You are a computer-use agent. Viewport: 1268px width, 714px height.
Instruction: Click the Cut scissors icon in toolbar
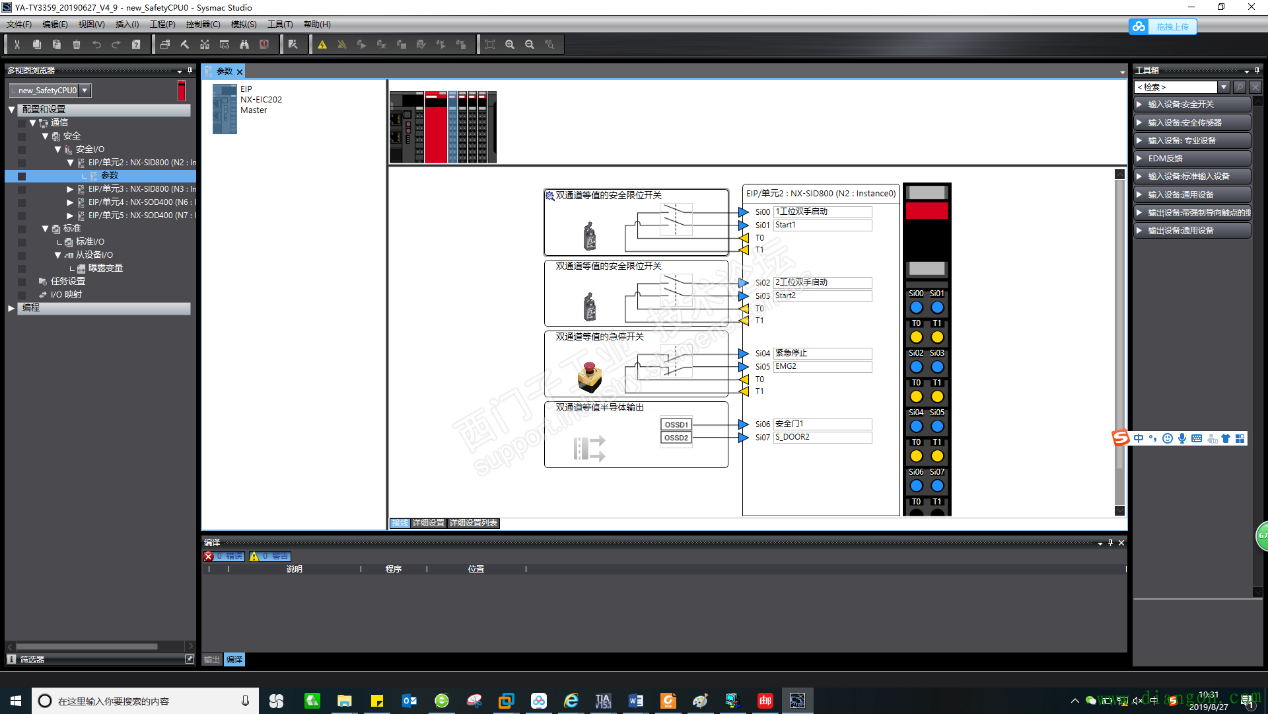point(17,44)
